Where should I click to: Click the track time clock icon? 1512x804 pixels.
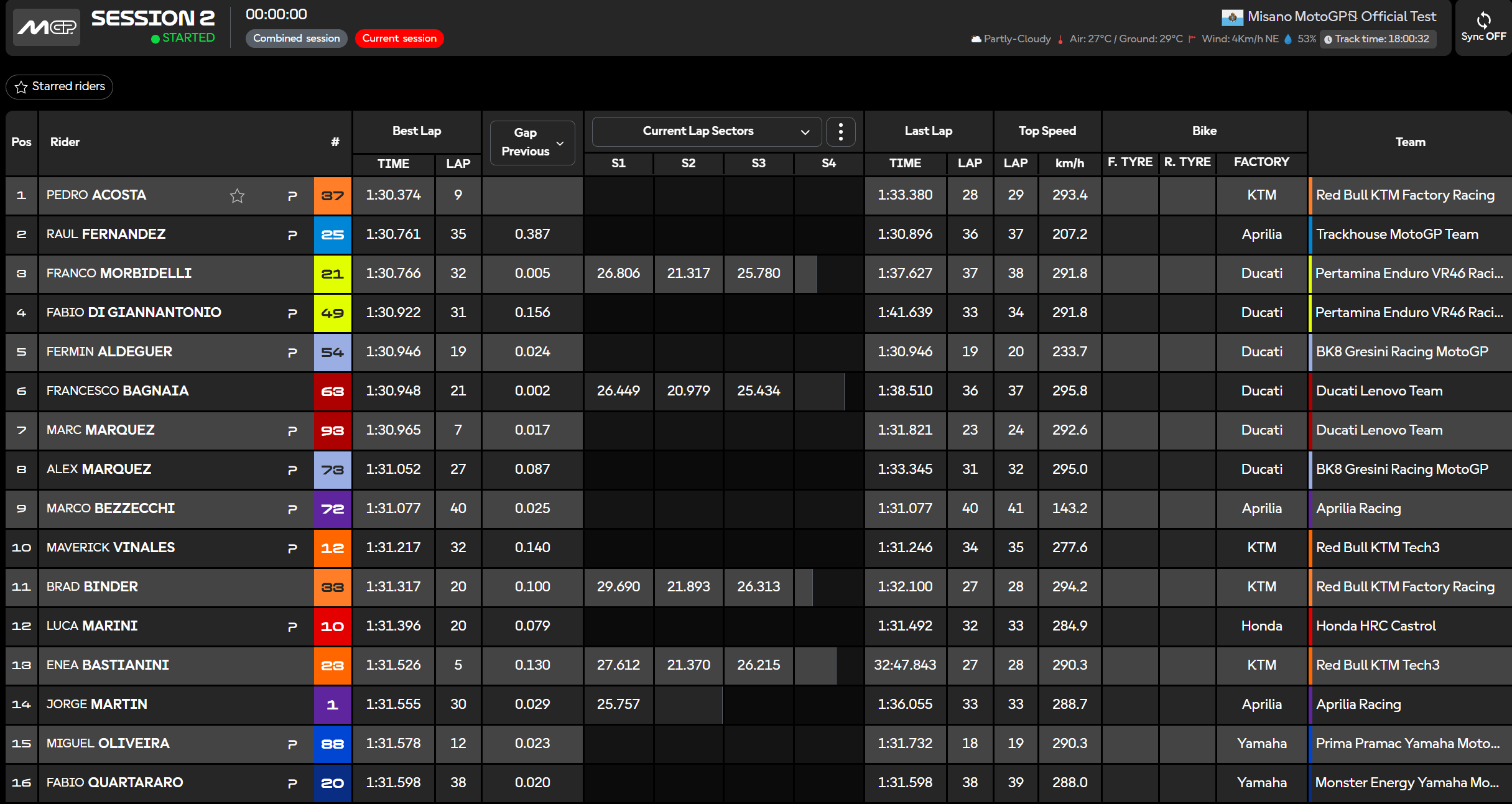click(x=1328, y=39)
